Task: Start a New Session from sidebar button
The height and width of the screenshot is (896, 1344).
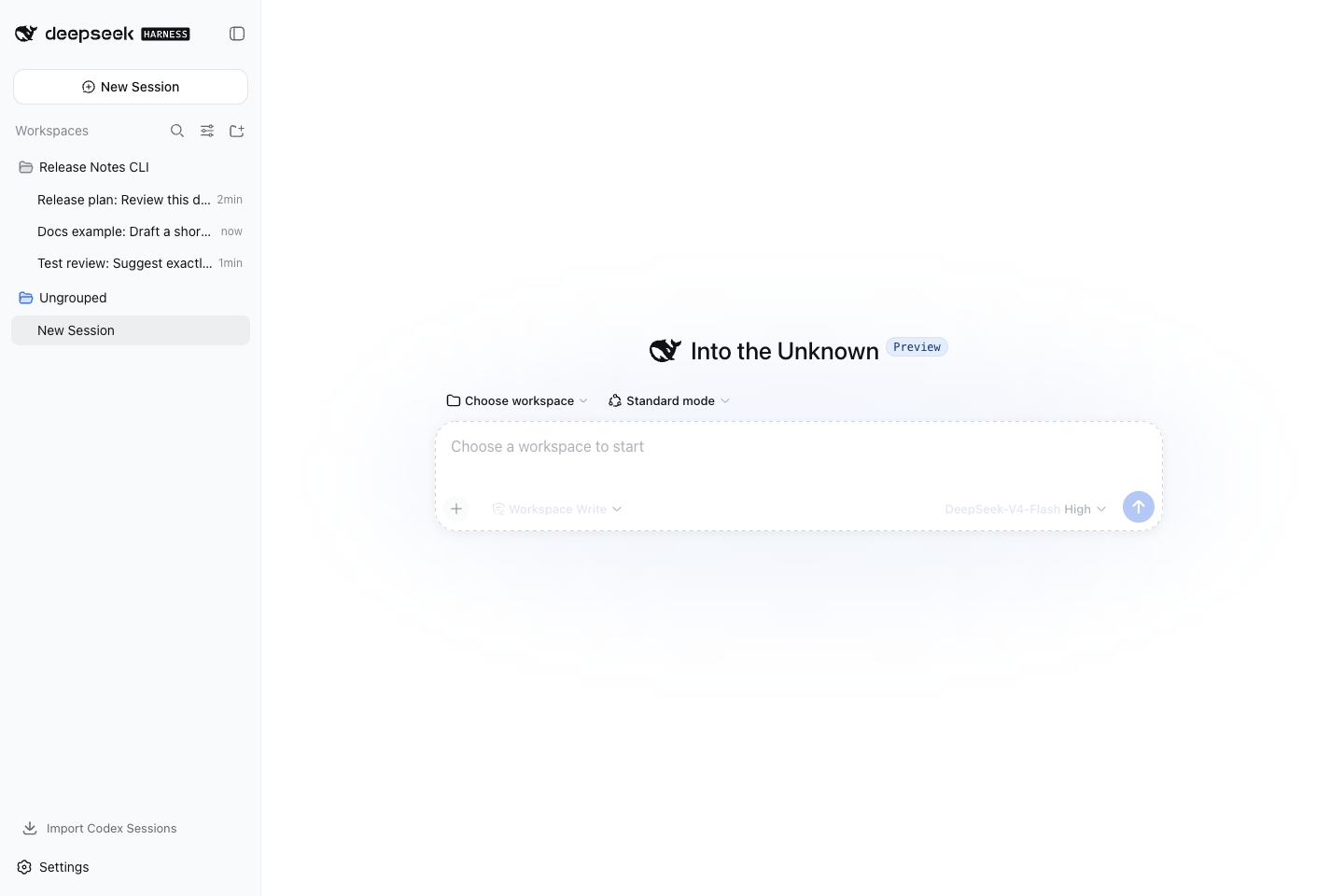Action: click(x=131, y=87)
